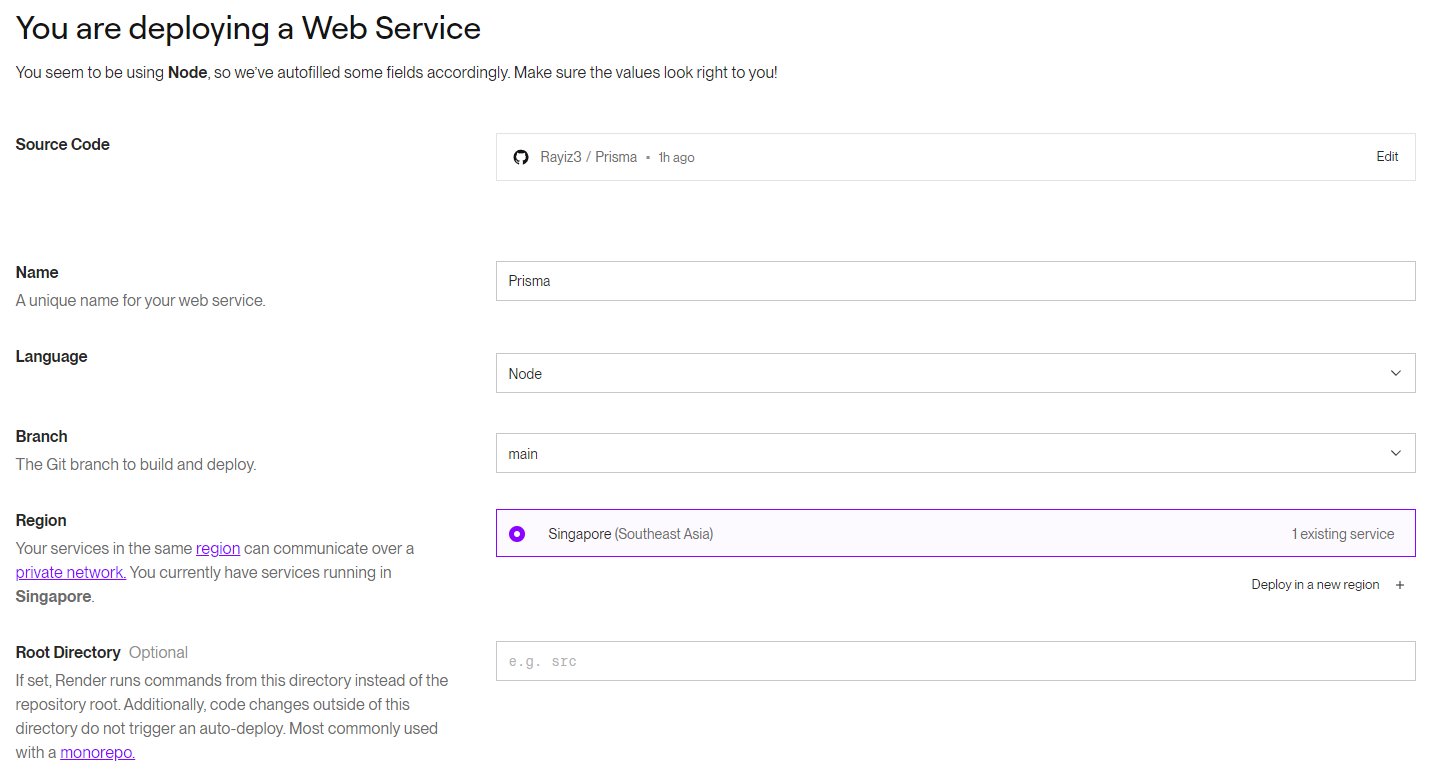
Task: Click the Root Directory field label
Action: [x=68, y=652]
